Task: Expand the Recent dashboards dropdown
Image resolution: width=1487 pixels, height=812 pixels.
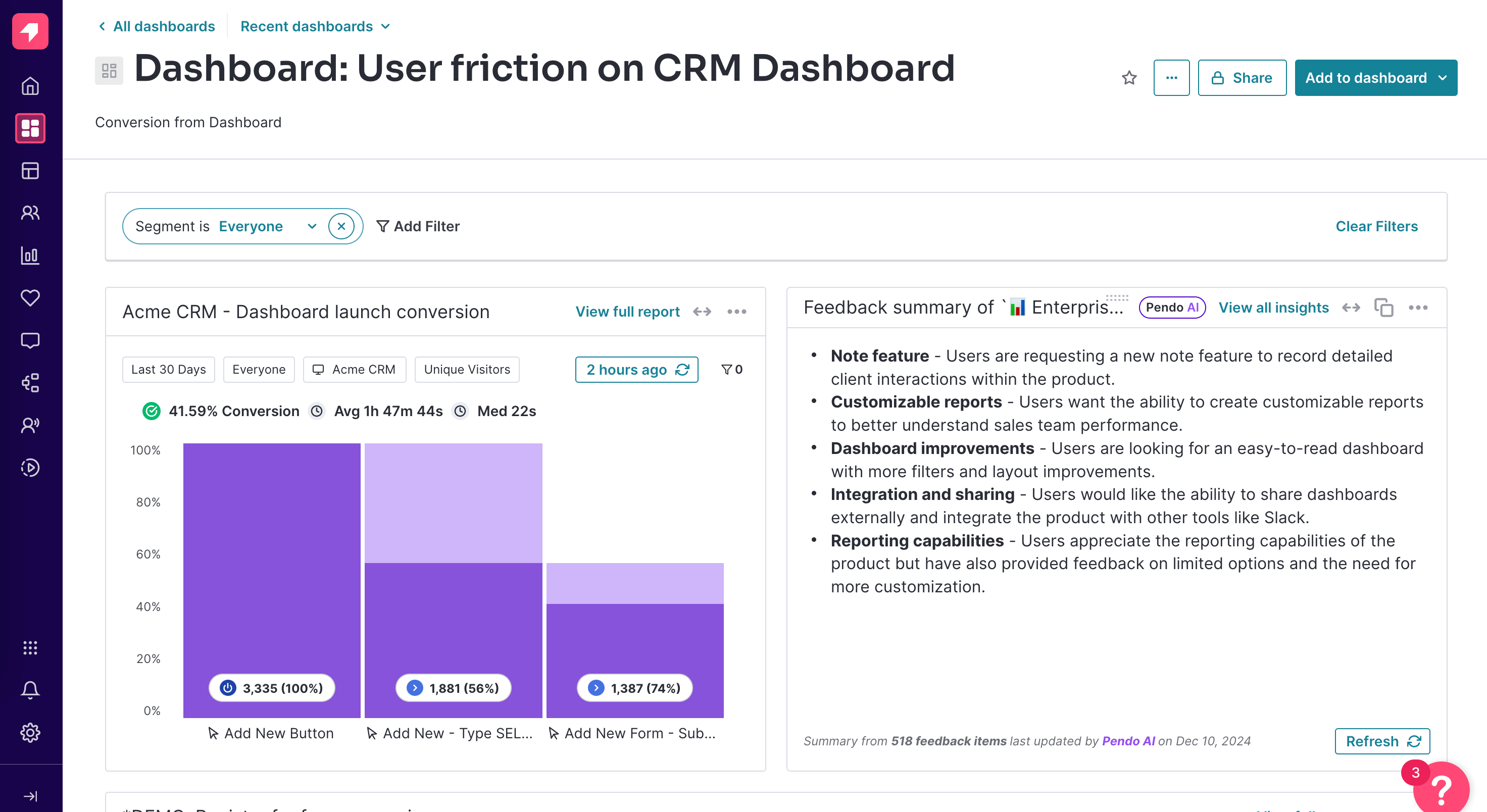Action: tap(315, 26)
